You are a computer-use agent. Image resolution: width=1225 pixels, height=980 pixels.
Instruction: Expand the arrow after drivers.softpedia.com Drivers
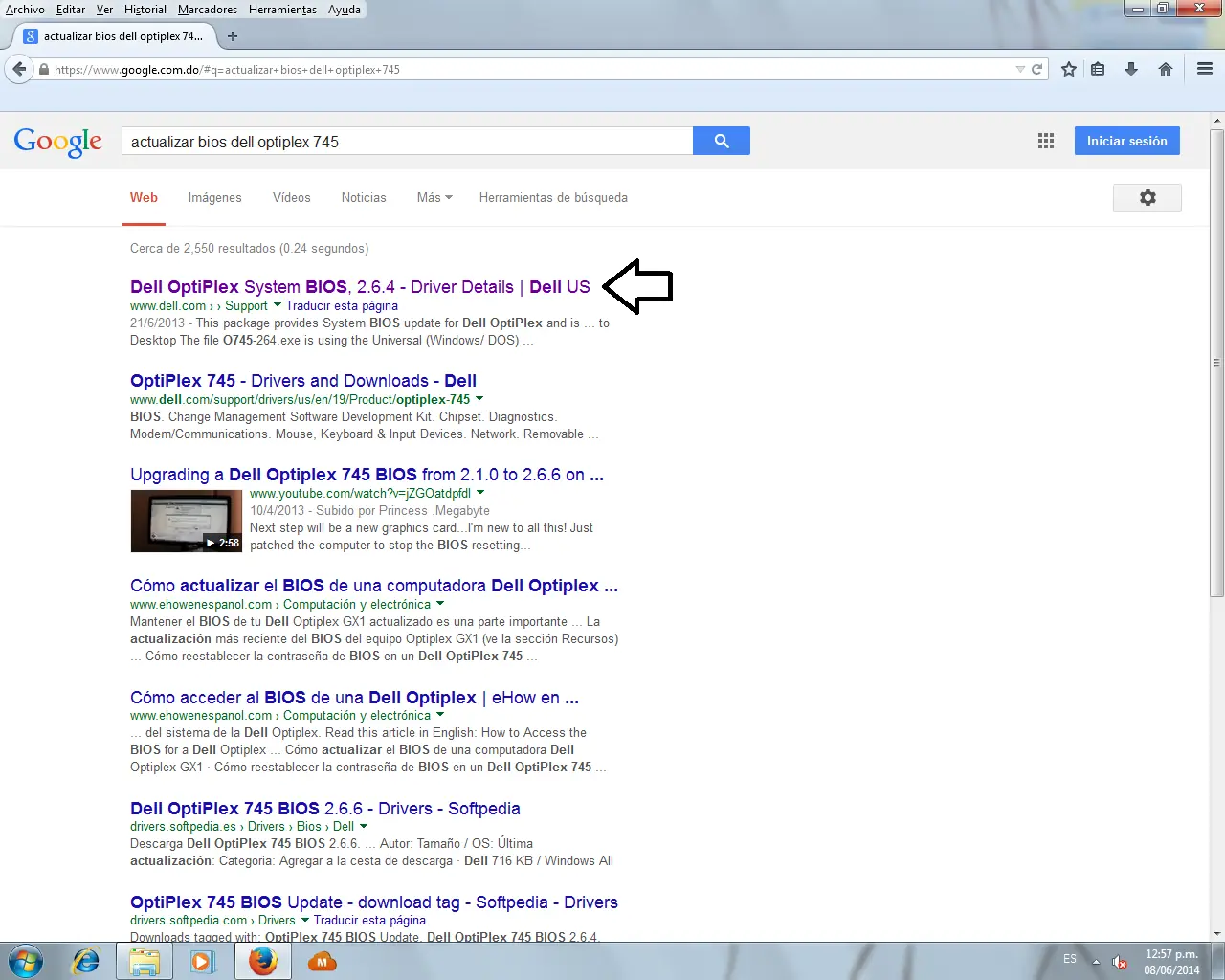point(305,920)
